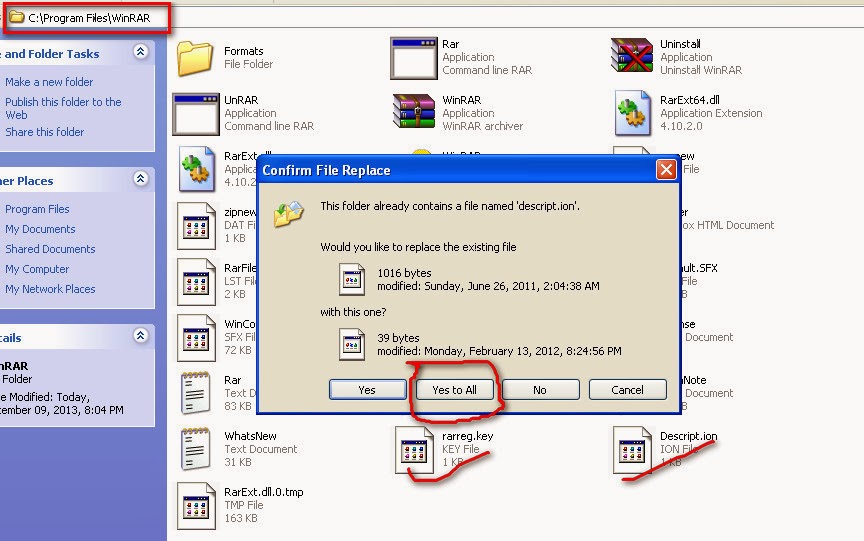Open My Computer link

(x=37, y=269)
